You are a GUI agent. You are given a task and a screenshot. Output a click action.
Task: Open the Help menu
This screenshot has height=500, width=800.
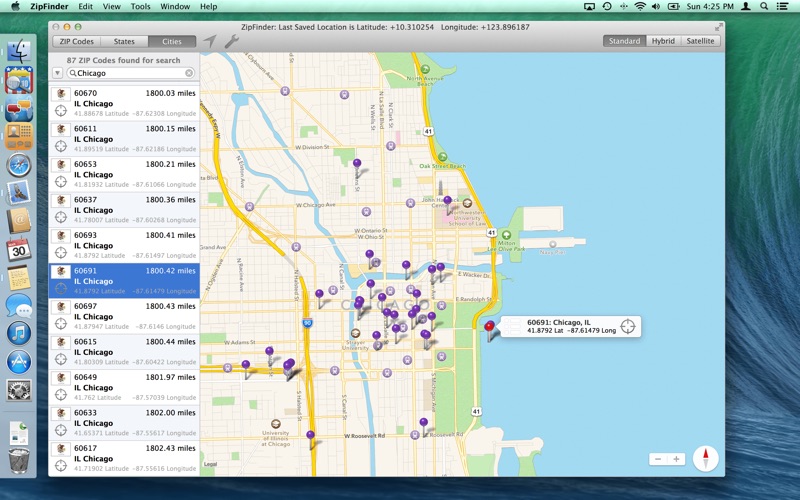[x=208, y=6]
